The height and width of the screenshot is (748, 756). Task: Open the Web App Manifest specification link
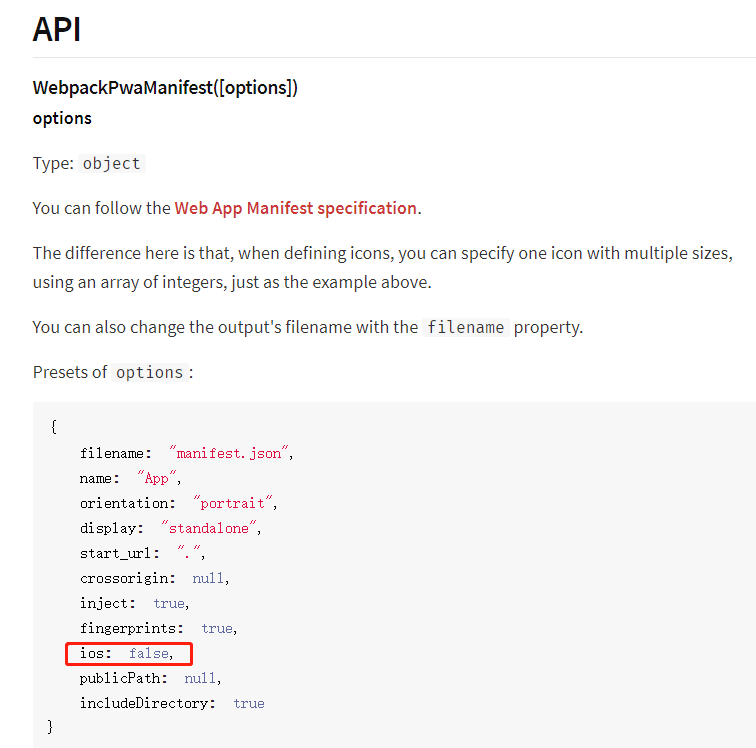click(296, 208)
